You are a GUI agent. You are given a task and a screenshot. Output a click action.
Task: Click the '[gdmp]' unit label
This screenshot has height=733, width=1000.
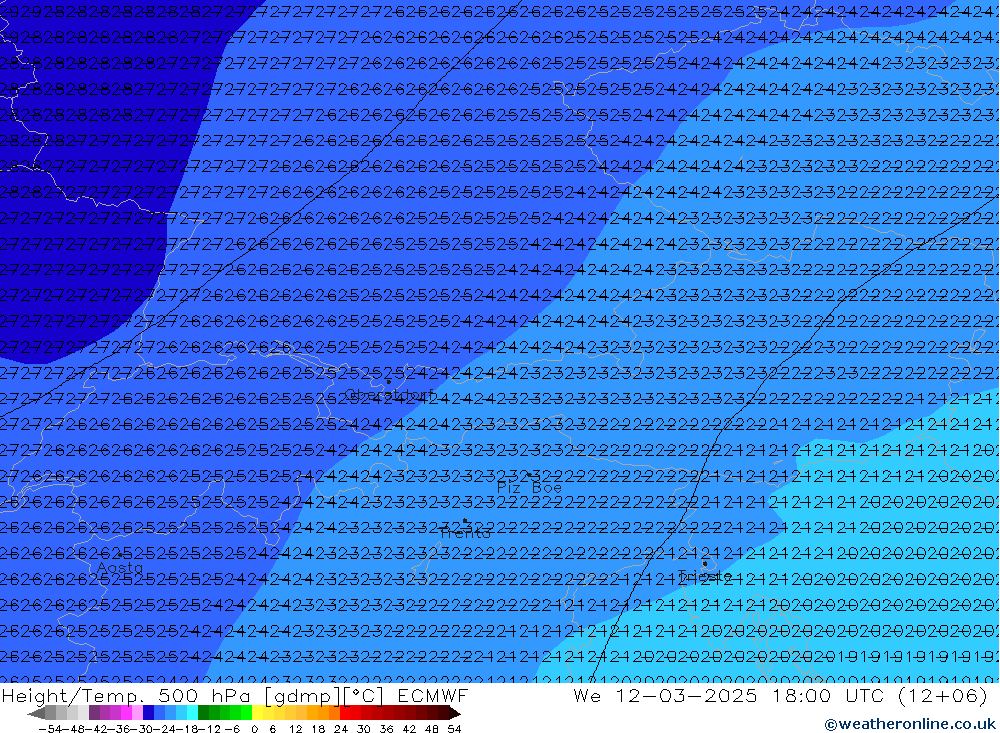click(304, 697)
